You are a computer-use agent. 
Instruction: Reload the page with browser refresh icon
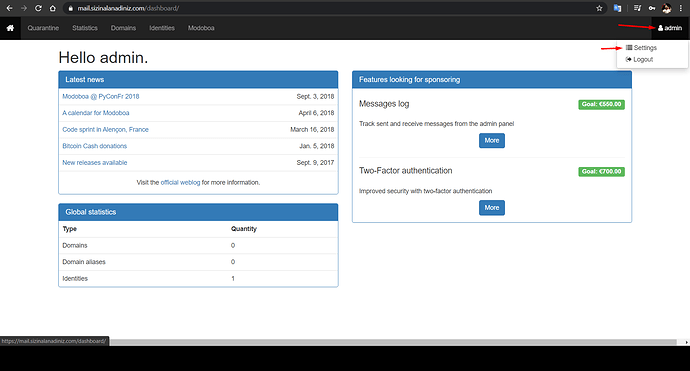point(38,8)
